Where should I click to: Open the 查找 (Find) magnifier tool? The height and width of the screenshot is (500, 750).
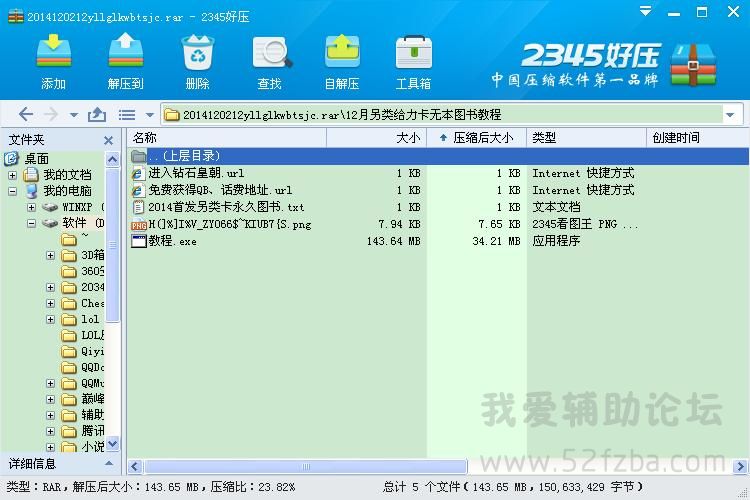point(271,53)
